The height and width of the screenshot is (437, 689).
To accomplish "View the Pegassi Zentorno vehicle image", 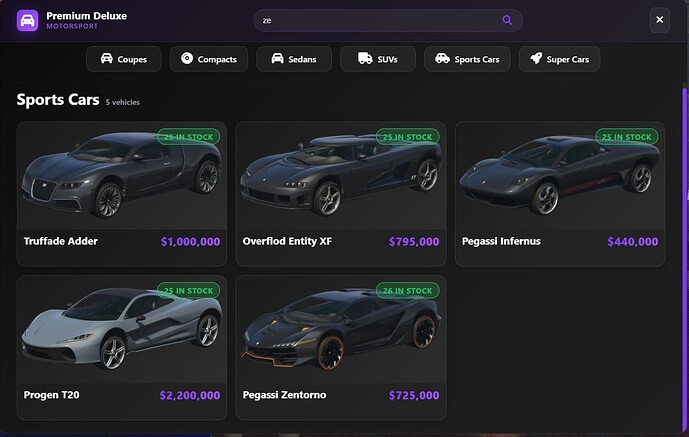I will point(341,329).
